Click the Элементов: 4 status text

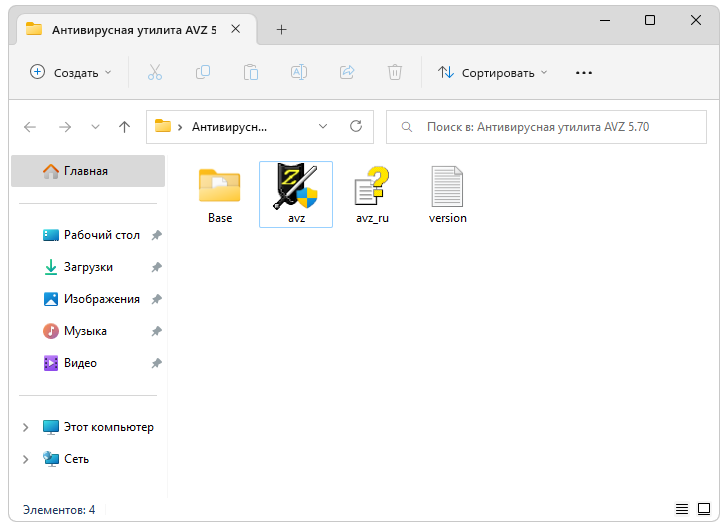pyautogui.click(x=59, y=510)
